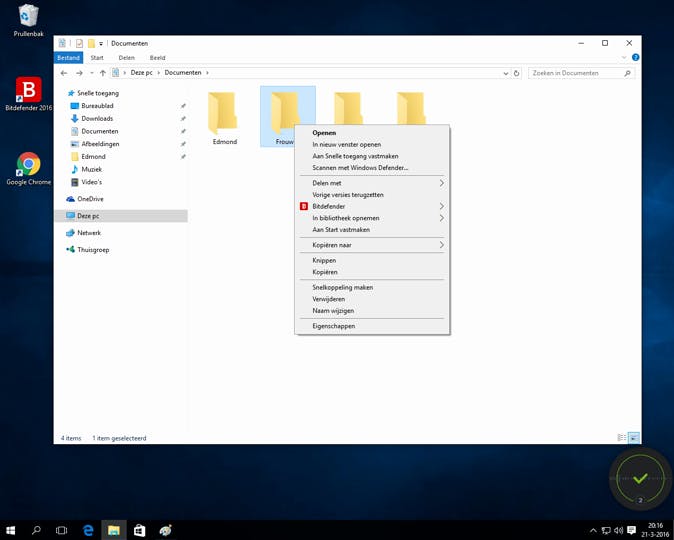Click the Up arrow navigation icon
This screenshot has width=674, height=540.
tap(102, 73)
